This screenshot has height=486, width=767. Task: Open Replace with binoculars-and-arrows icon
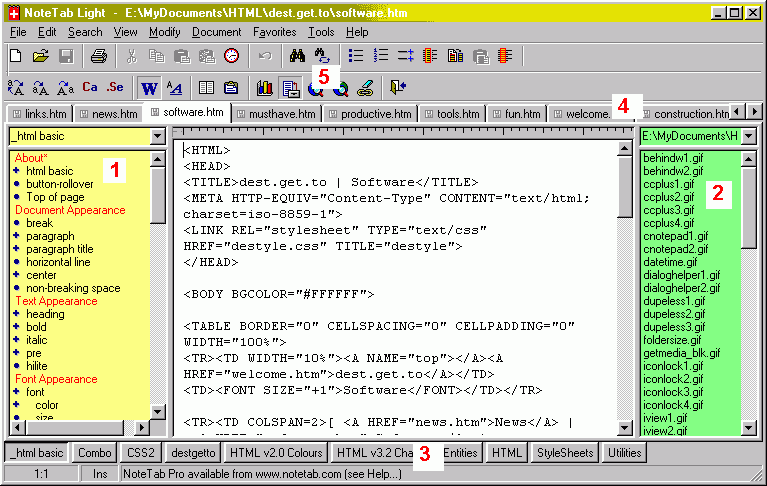point(322,56)
